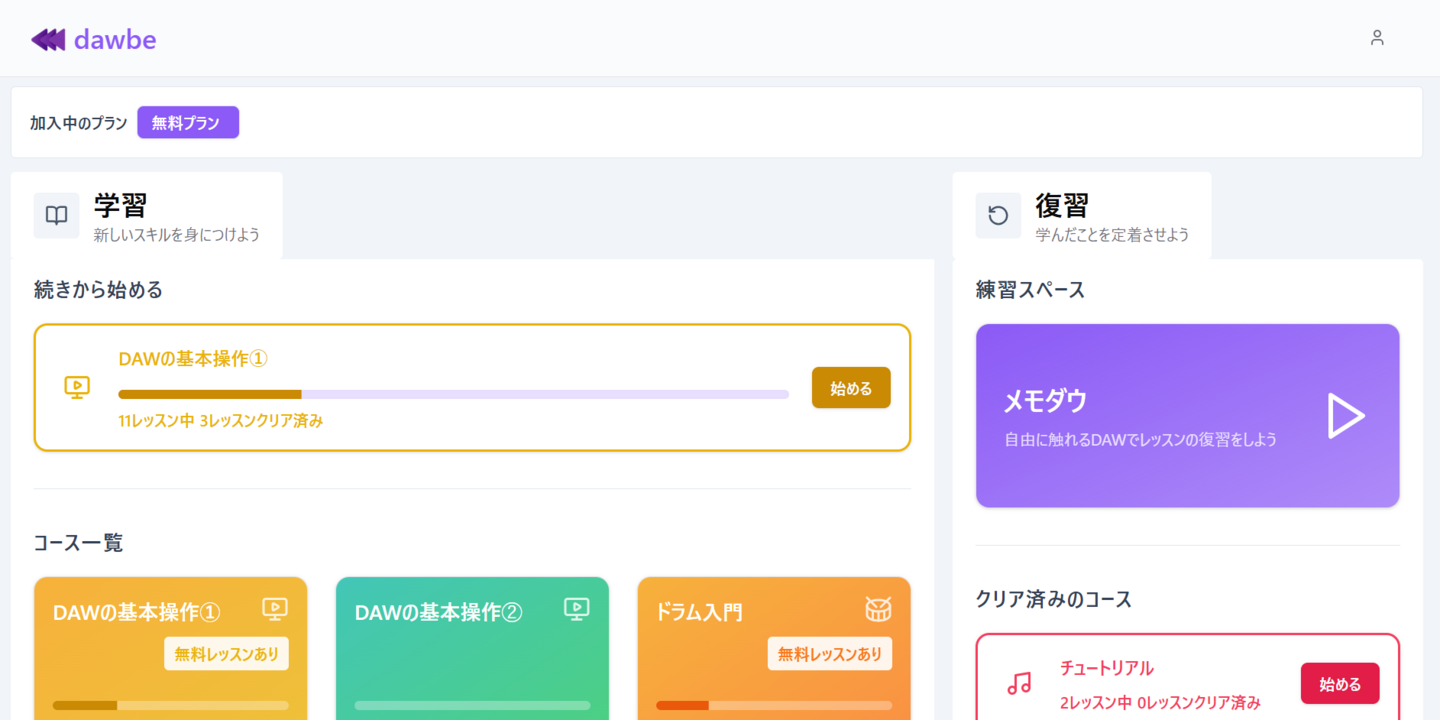
Task: Click the drum icon on ドラム入門 card
Action: (878, 608)
